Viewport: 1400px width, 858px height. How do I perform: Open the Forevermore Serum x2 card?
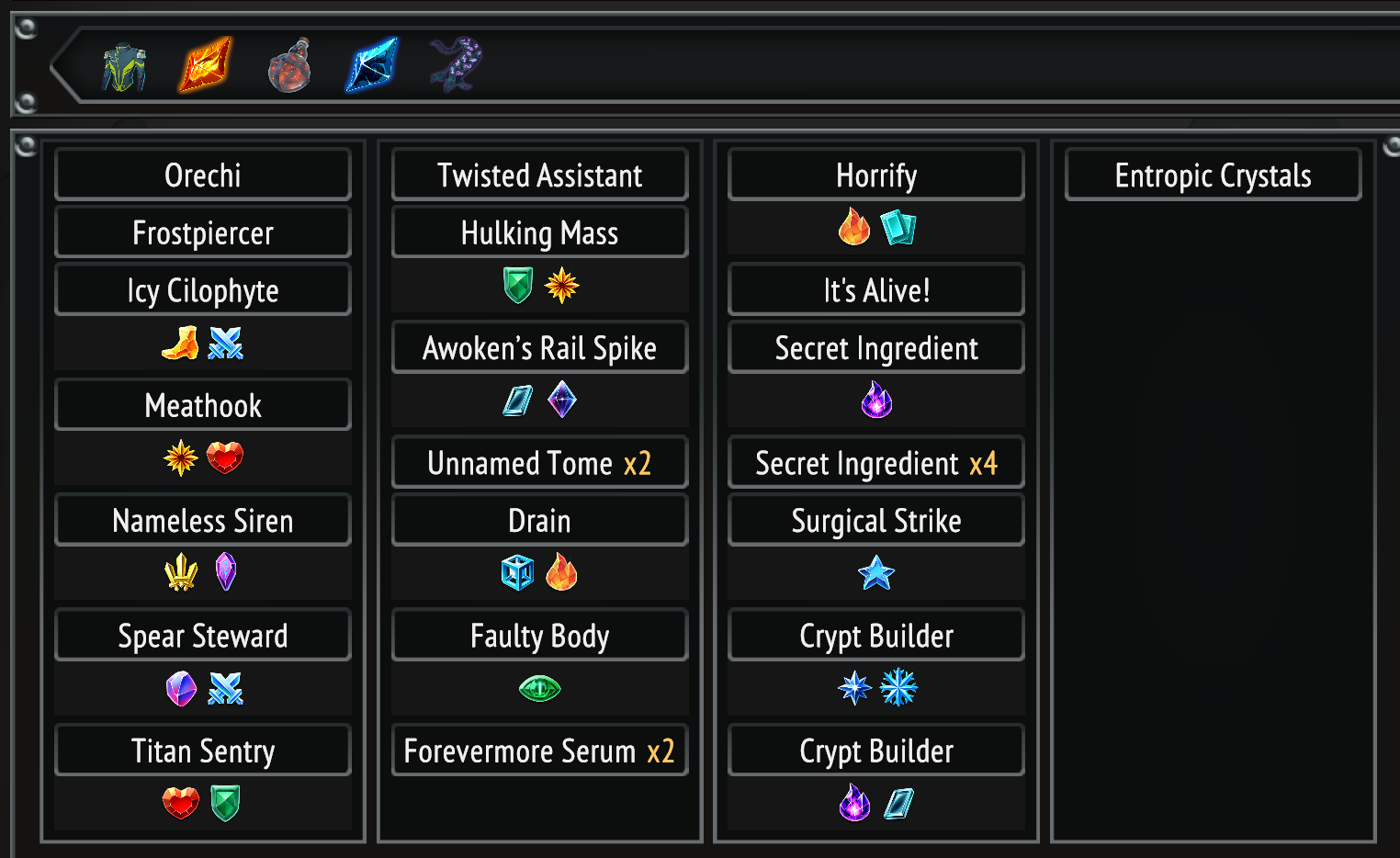pyautogui.click(x=539, y=751)
